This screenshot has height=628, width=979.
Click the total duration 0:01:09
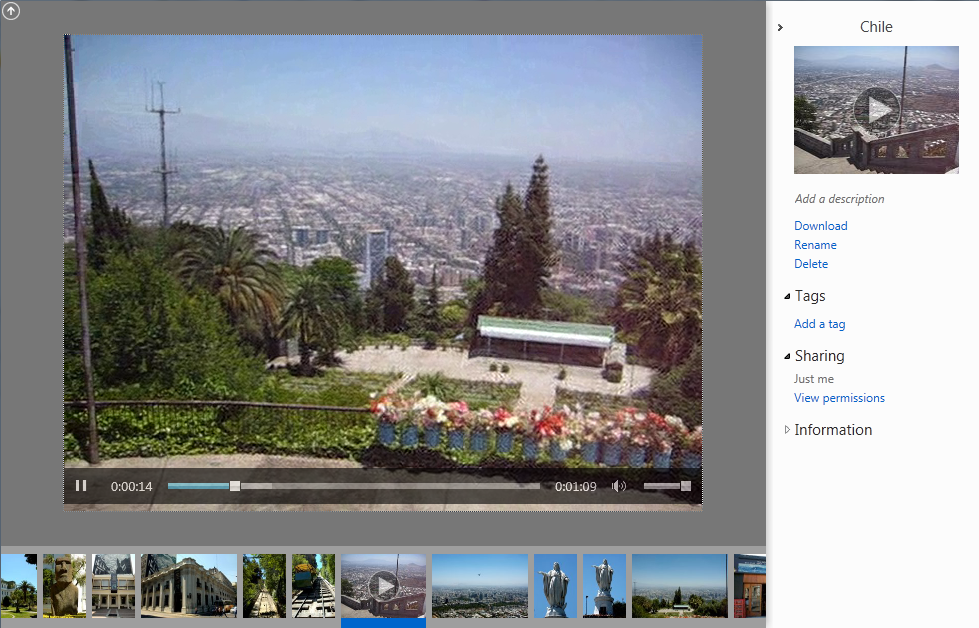pos(576,486)
